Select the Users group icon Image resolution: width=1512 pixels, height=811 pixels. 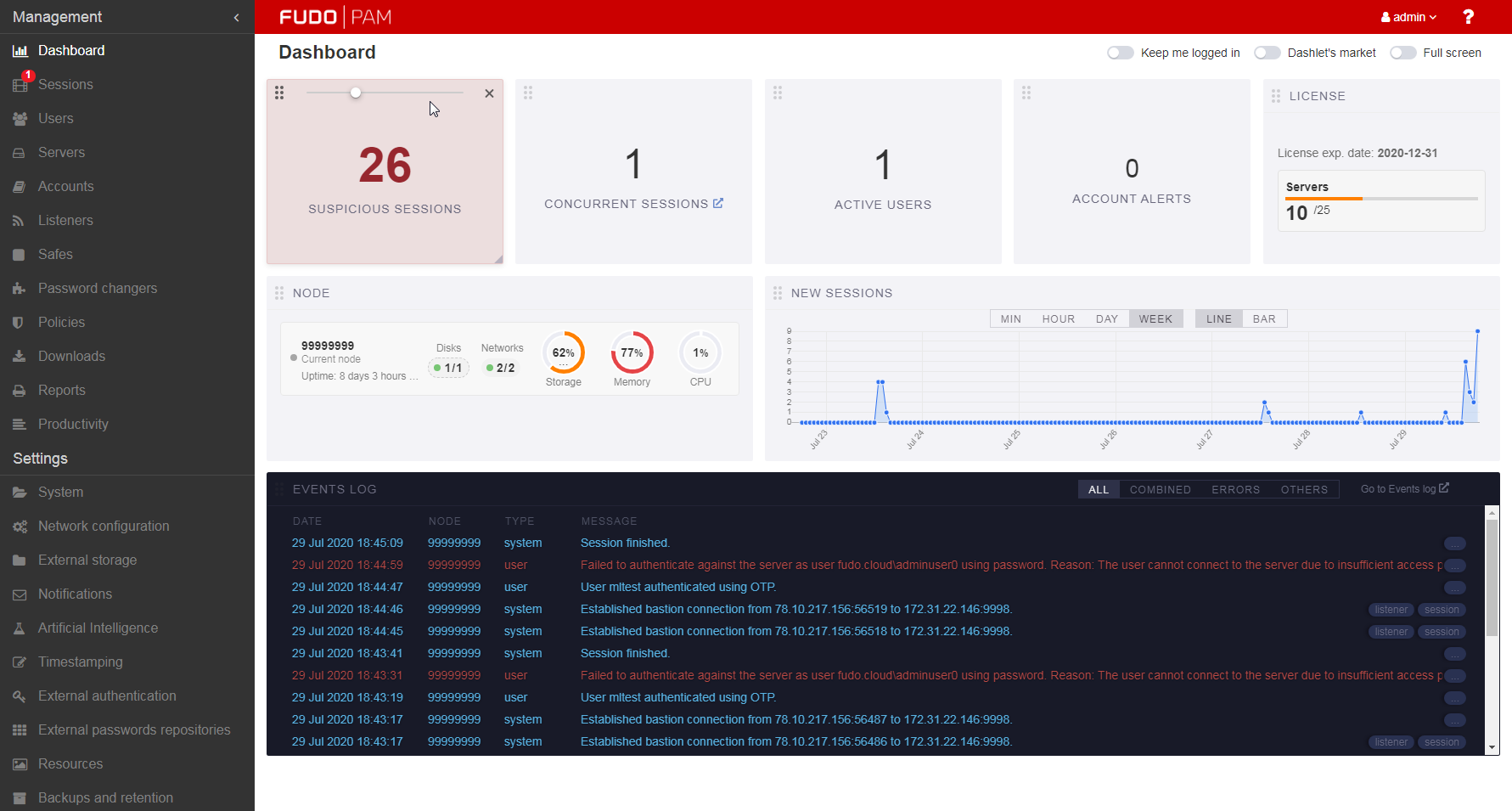[x=20, y=119]
